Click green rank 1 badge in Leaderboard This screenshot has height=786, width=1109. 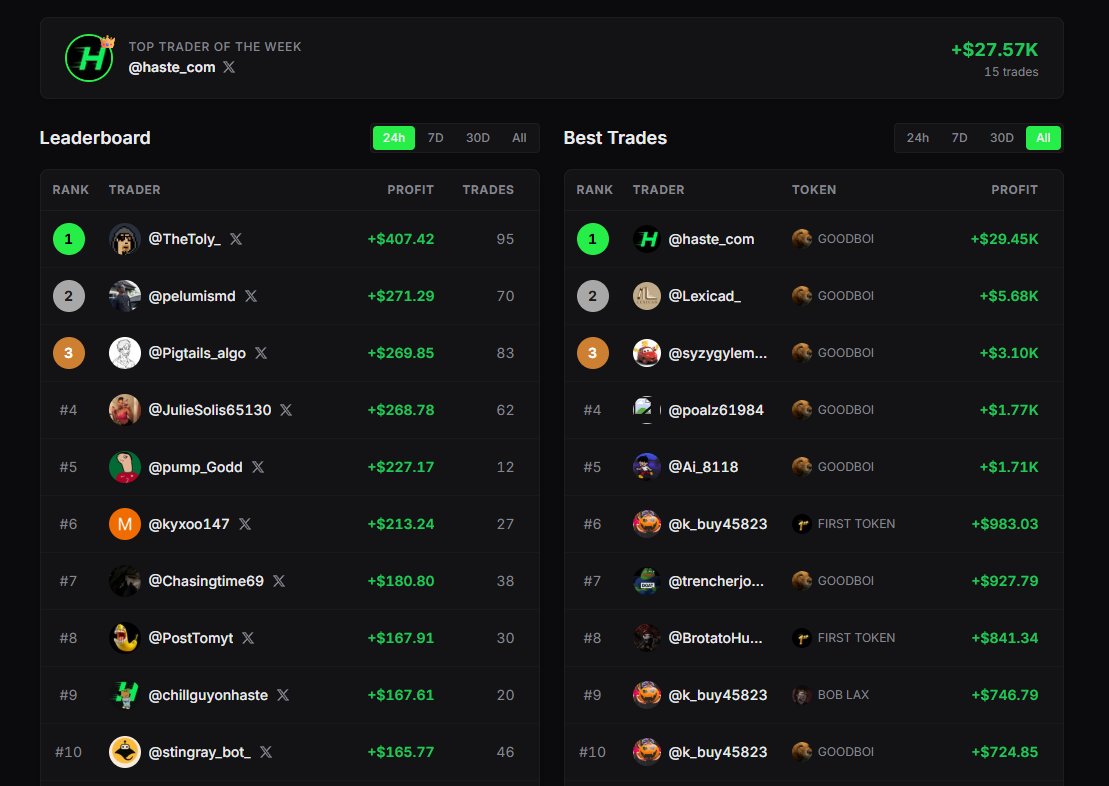click(69, 239)
